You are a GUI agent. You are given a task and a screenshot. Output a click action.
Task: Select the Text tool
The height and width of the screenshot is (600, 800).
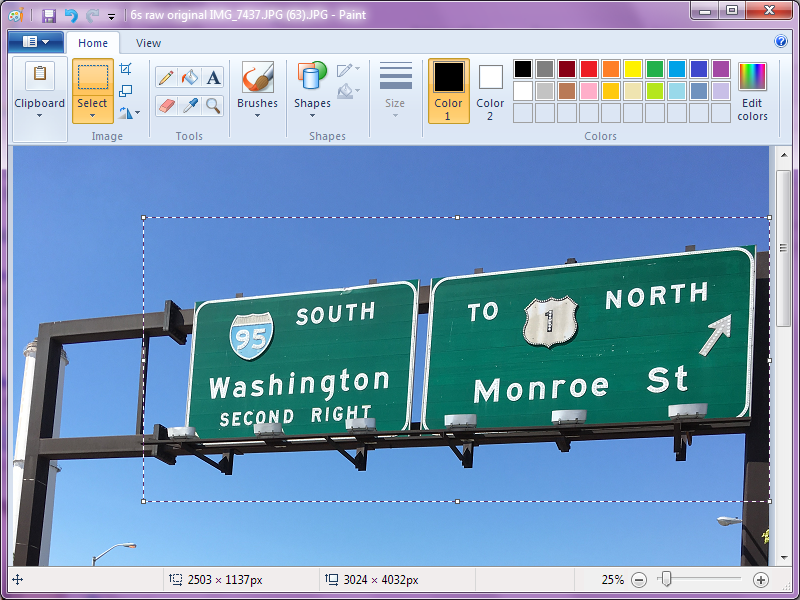click(213, 78)
